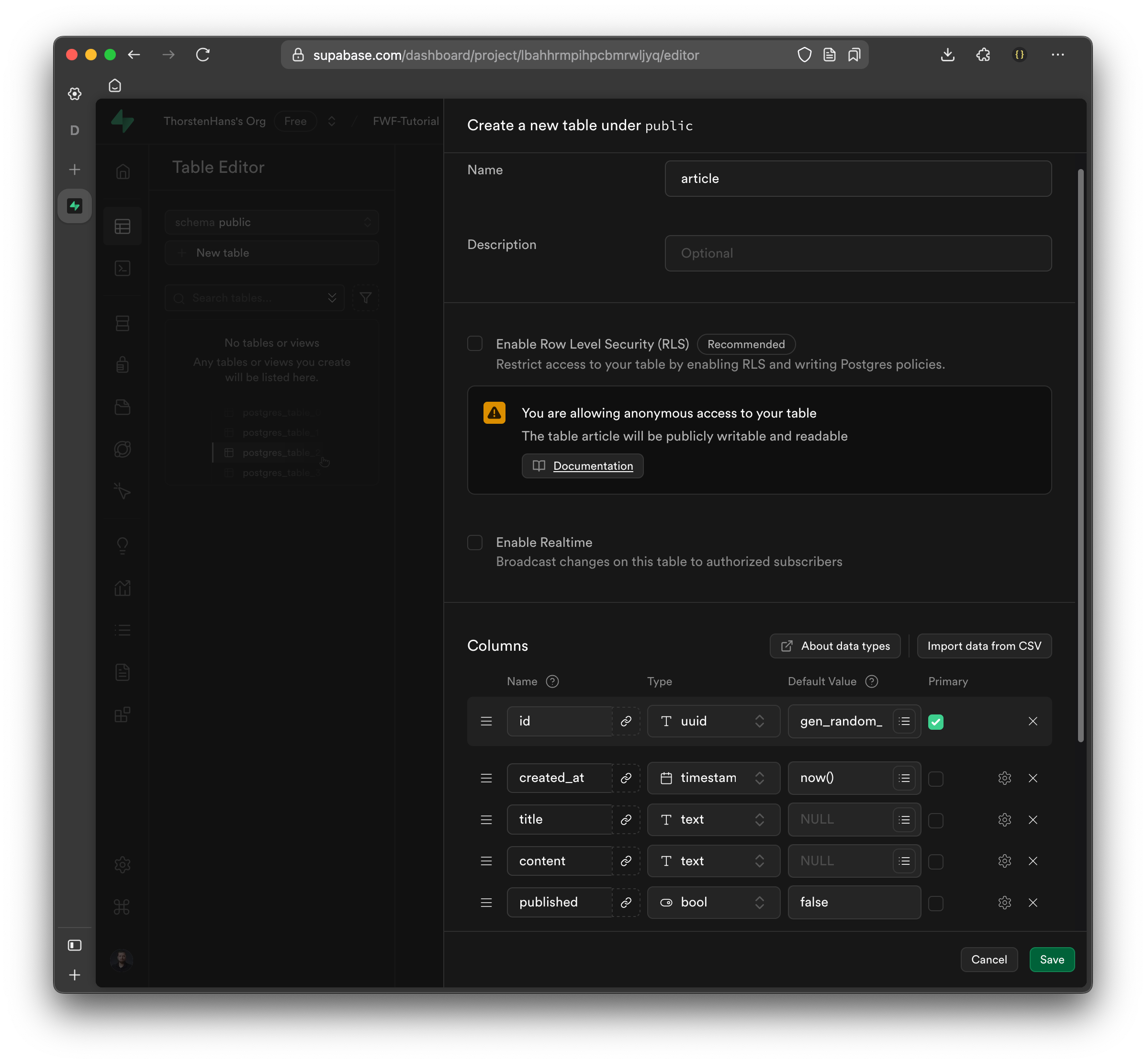
Task: Open type dropdown for title text column
Action: click(713, 819)
